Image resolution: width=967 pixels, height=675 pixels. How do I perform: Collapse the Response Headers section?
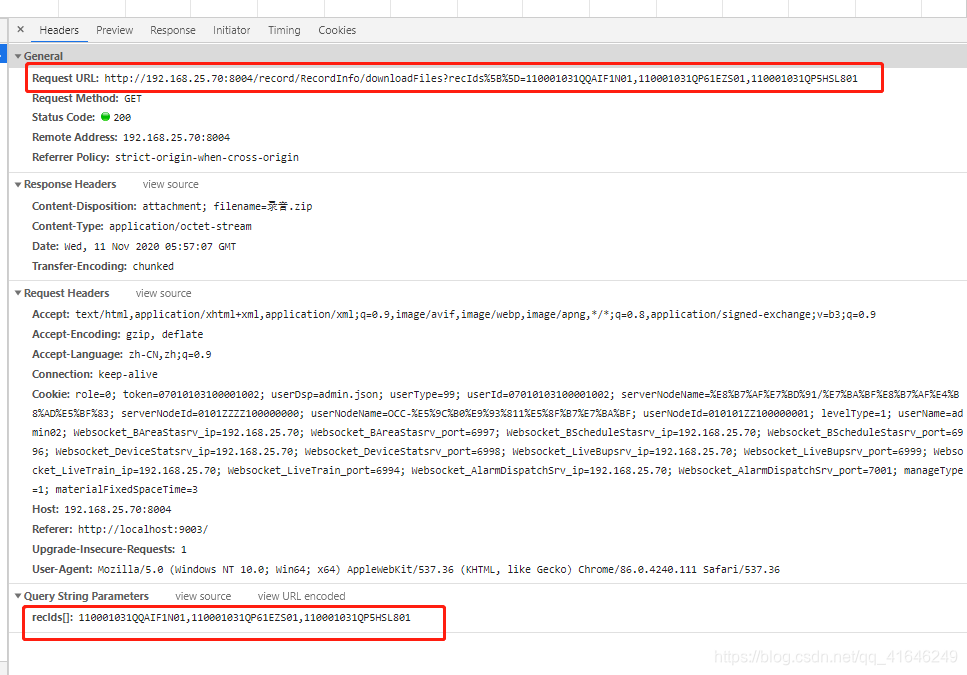tap(20, 184)
